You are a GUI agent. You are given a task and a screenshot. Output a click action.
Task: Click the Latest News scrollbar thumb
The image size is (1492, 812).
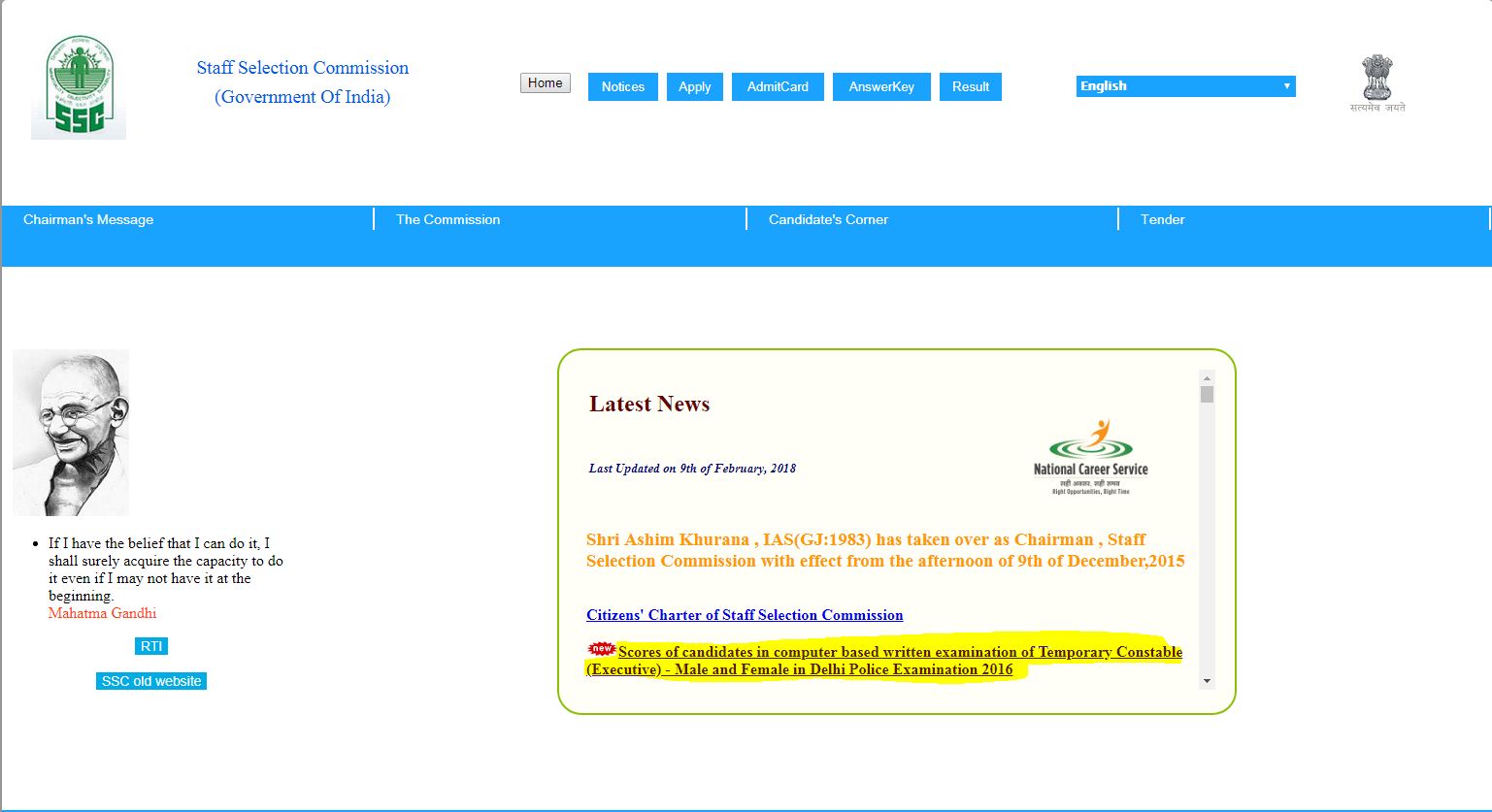tap(1207, 394)
